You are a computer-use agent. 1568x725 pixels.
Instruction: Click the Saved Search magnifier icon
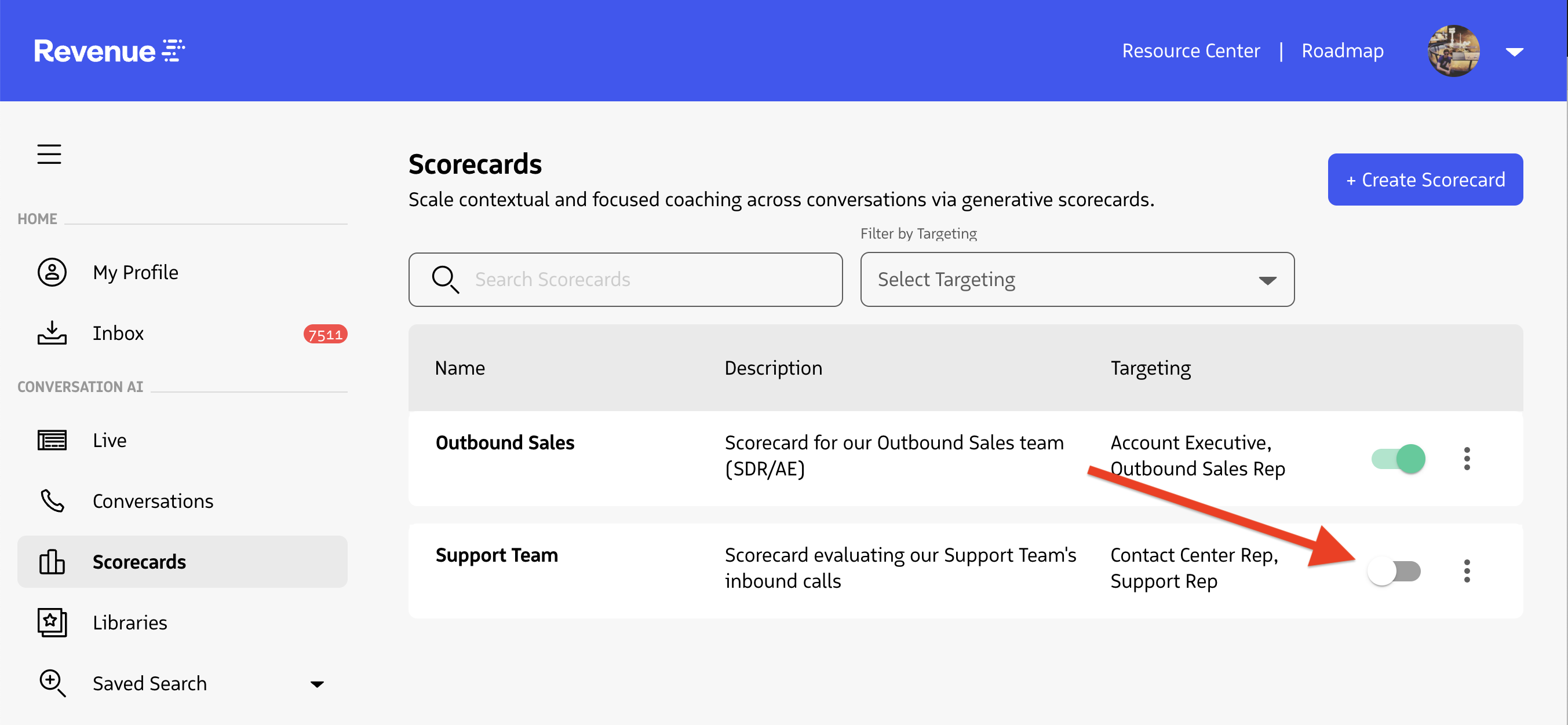click(52, 683)
